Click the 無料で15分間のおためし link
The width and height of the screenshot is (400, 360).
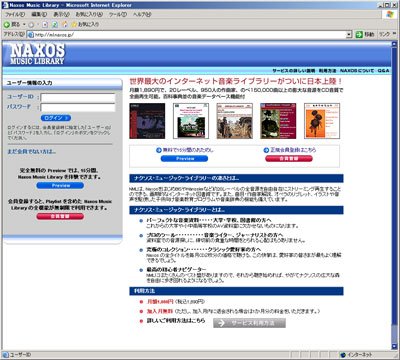188,150
